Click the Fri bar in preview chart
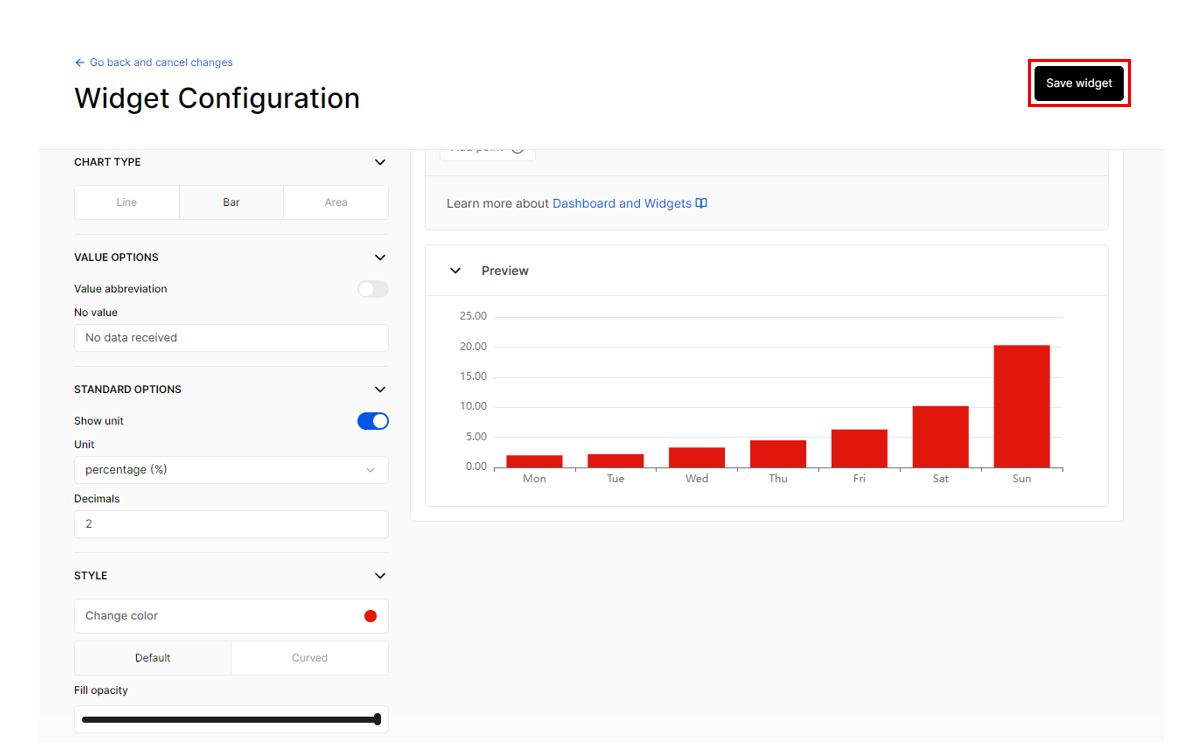Viewport: 1187px width, 753px height. pos(859,449)
